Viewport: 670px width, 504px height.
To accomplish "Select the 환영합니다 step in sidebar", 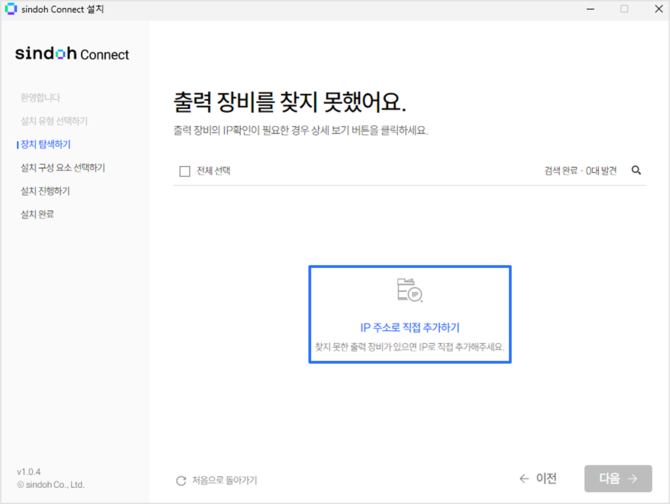I will (x=41, y=98).
